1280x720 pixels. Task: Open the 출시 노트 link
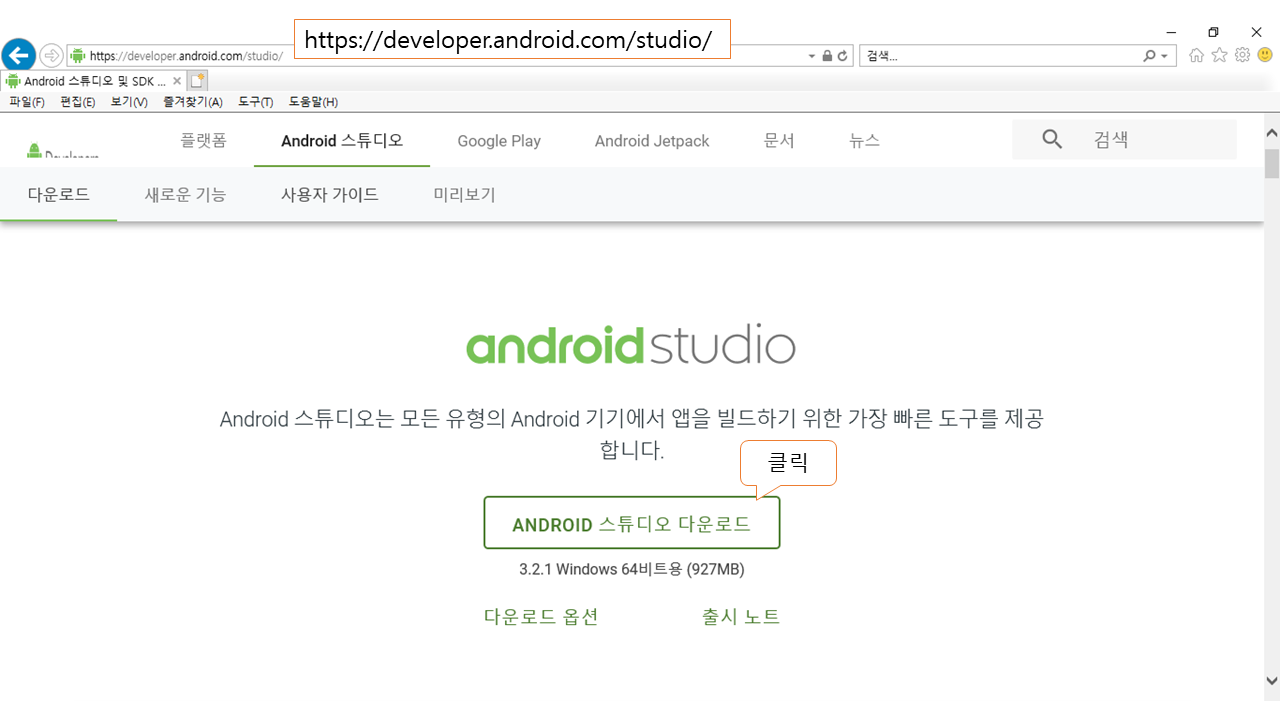point(741,617)
